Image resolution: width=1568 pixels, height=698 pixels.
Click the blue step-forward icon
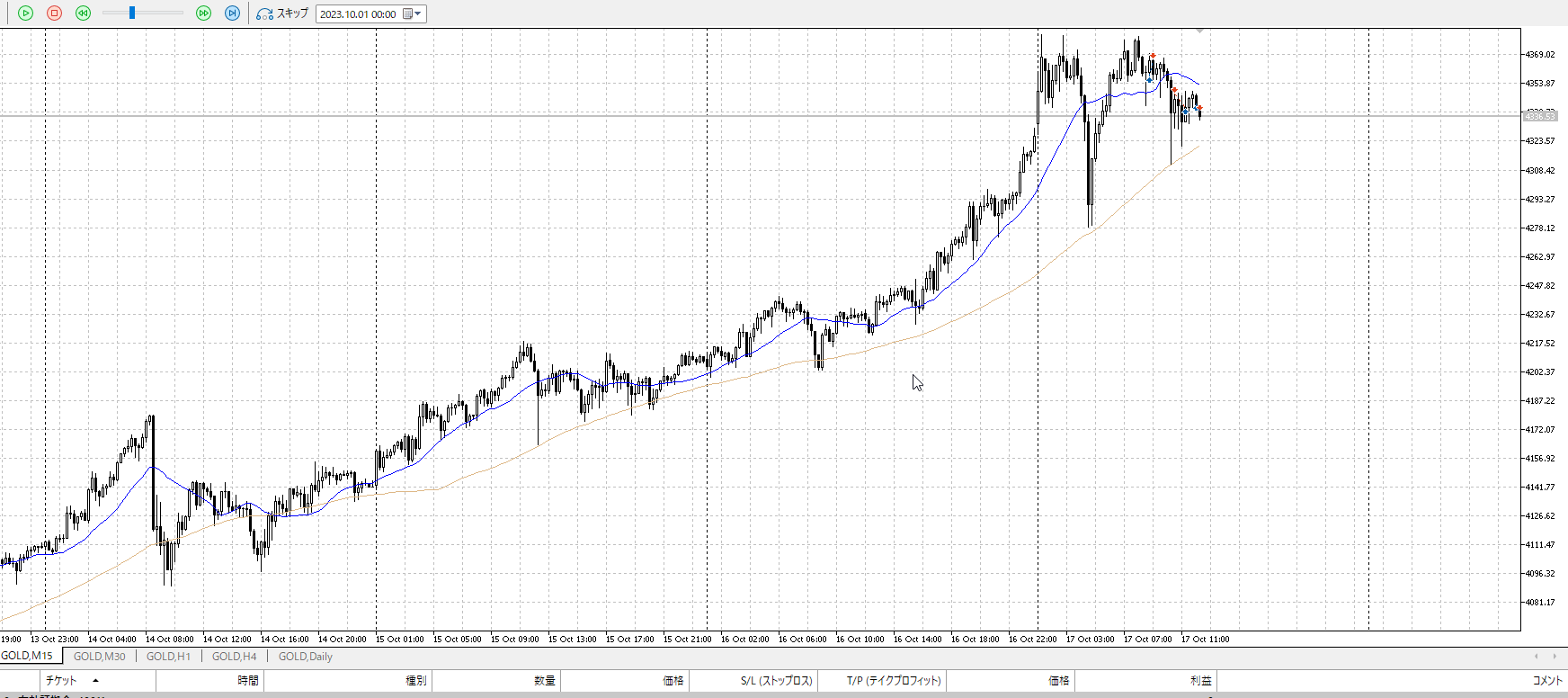tap(232, 13)
